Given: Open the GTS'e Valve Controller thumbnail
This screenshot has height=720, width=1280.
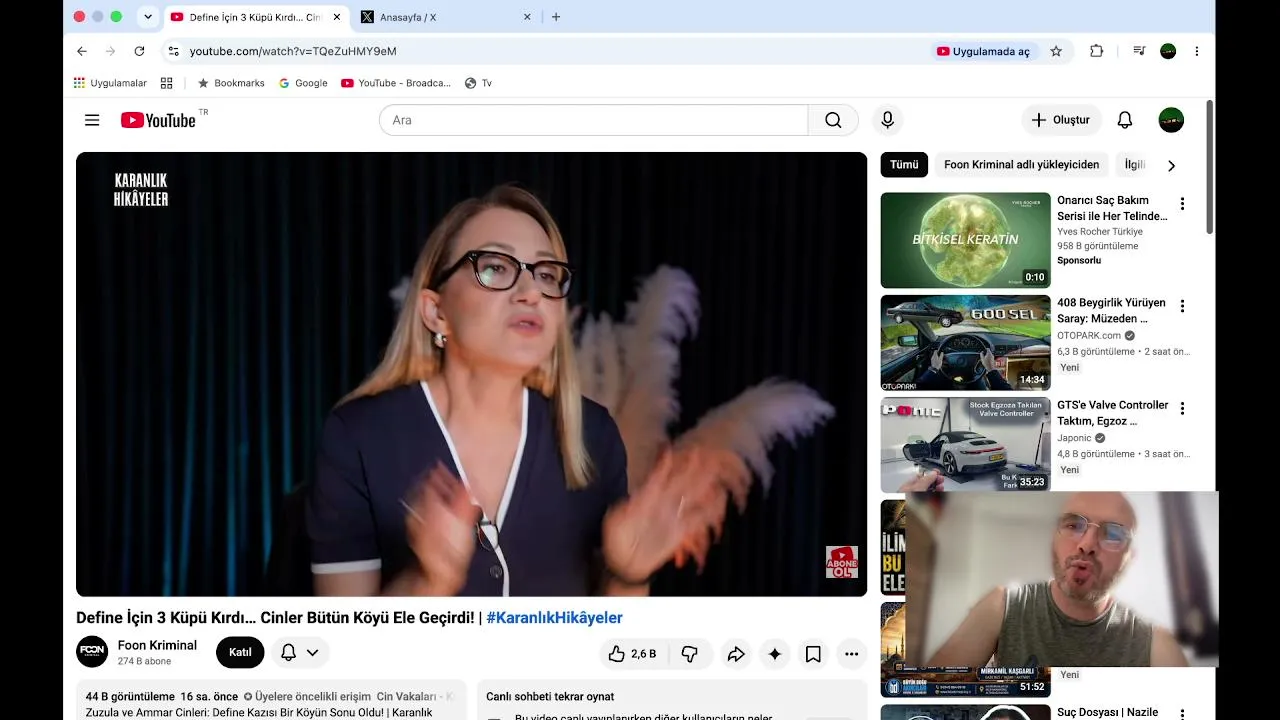Looking at the screenshot, I should [x=965, y=445].
